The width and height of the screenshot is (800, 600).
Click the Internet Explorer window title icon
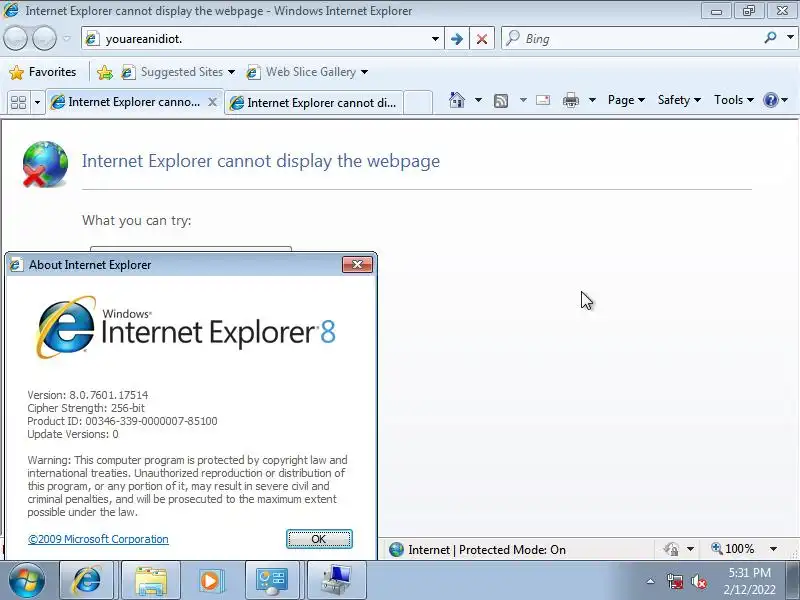(11, 10)
